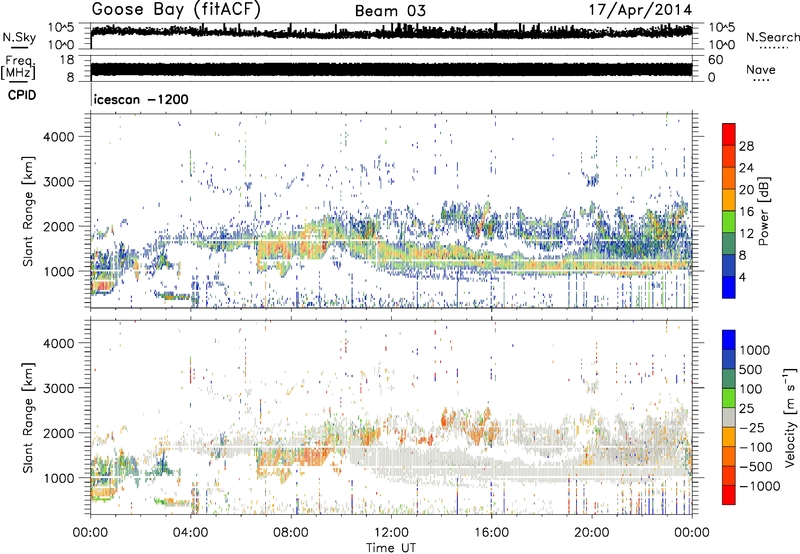Click the 10^5 tick beside N.Sky

click(61, 27)
